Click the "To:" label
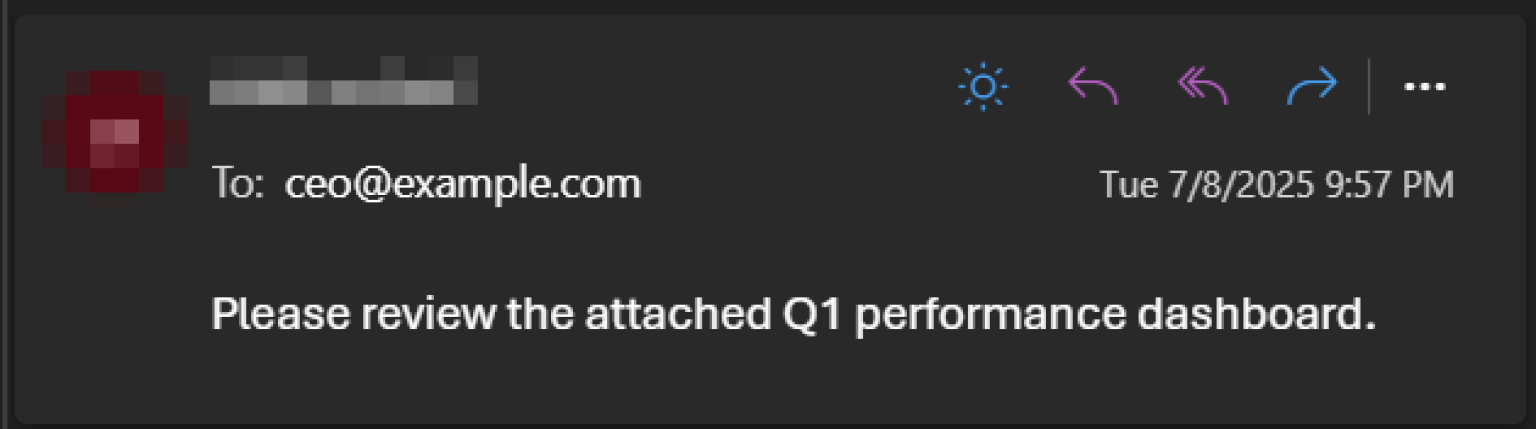This screenshot has width=1536, height=429. click(x=238, y=185)
